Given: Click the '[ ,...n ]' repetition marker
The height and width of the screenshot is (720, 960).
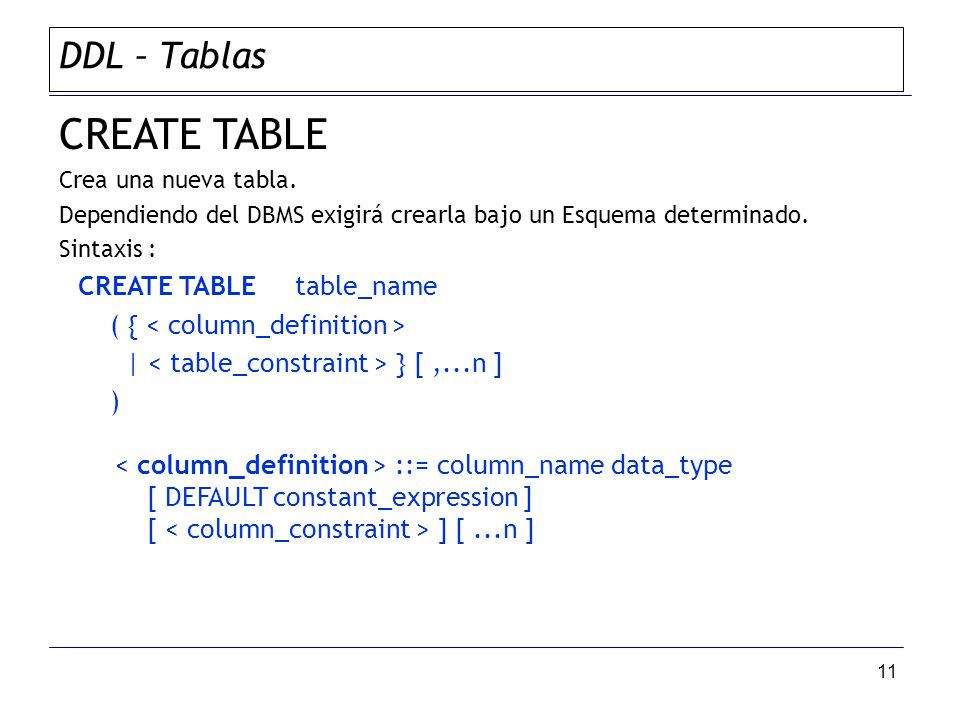Looking at the screenshot, I should pyautogui.click(x=459, y=364).
